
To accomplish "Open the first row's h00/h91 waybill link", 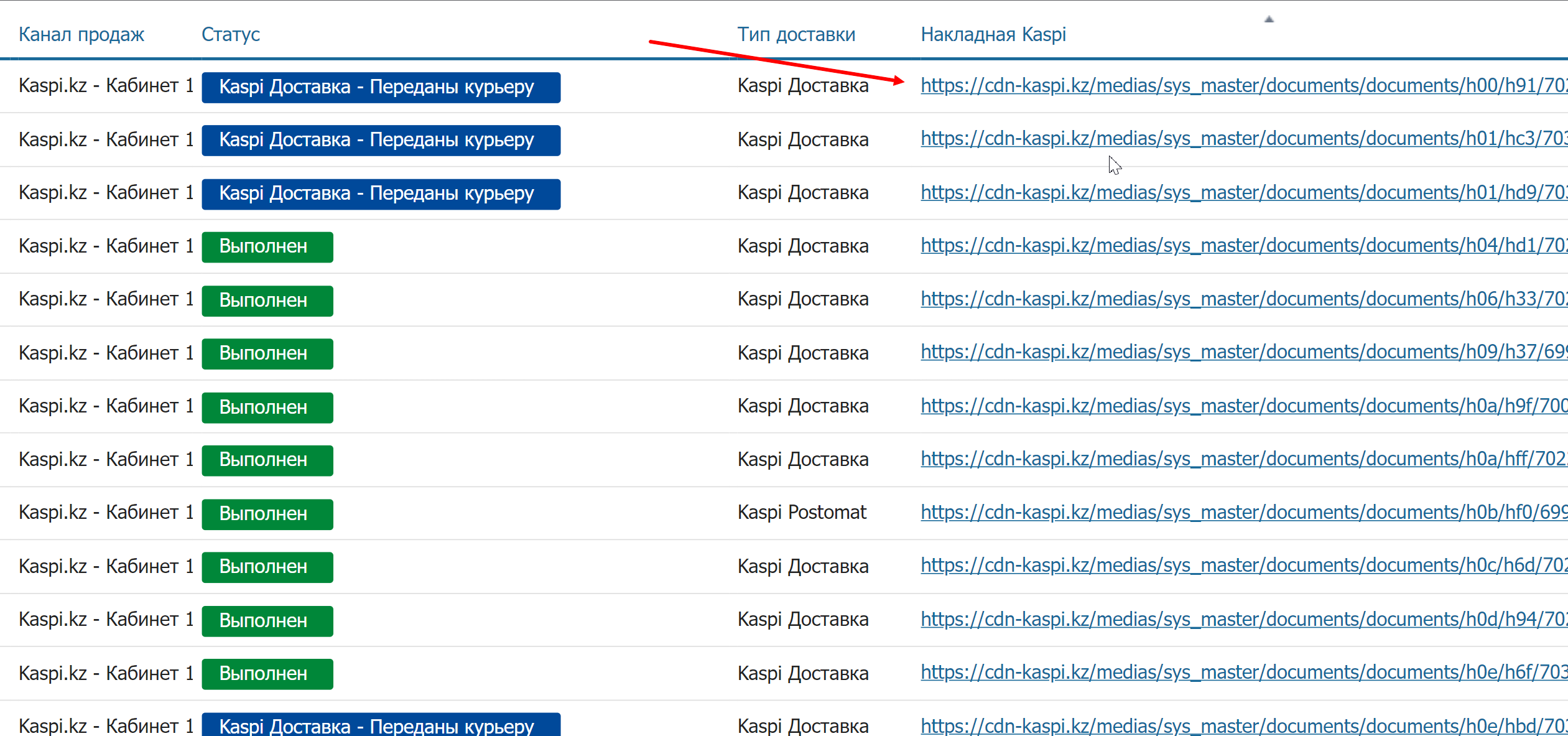I will [1243, 85].
